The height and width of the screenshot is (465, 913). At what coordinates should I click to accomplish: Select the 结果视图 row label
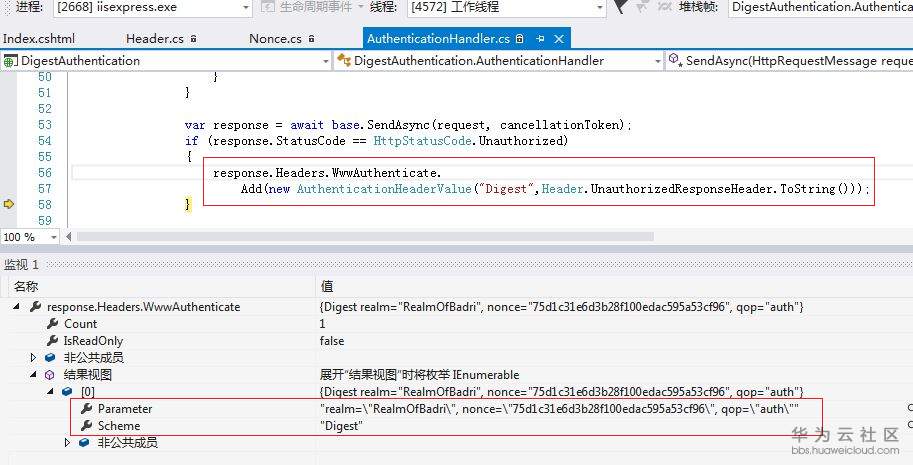click(87, 375)
